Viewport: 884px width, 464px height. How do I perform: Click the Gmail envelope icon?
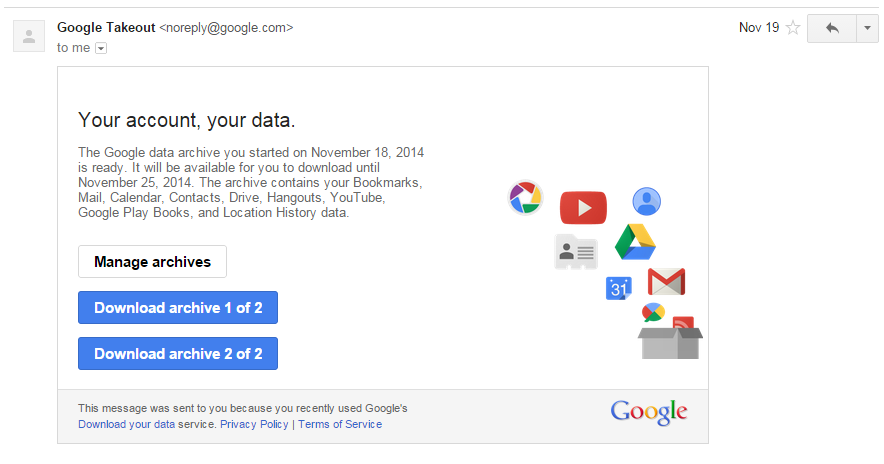666,281
